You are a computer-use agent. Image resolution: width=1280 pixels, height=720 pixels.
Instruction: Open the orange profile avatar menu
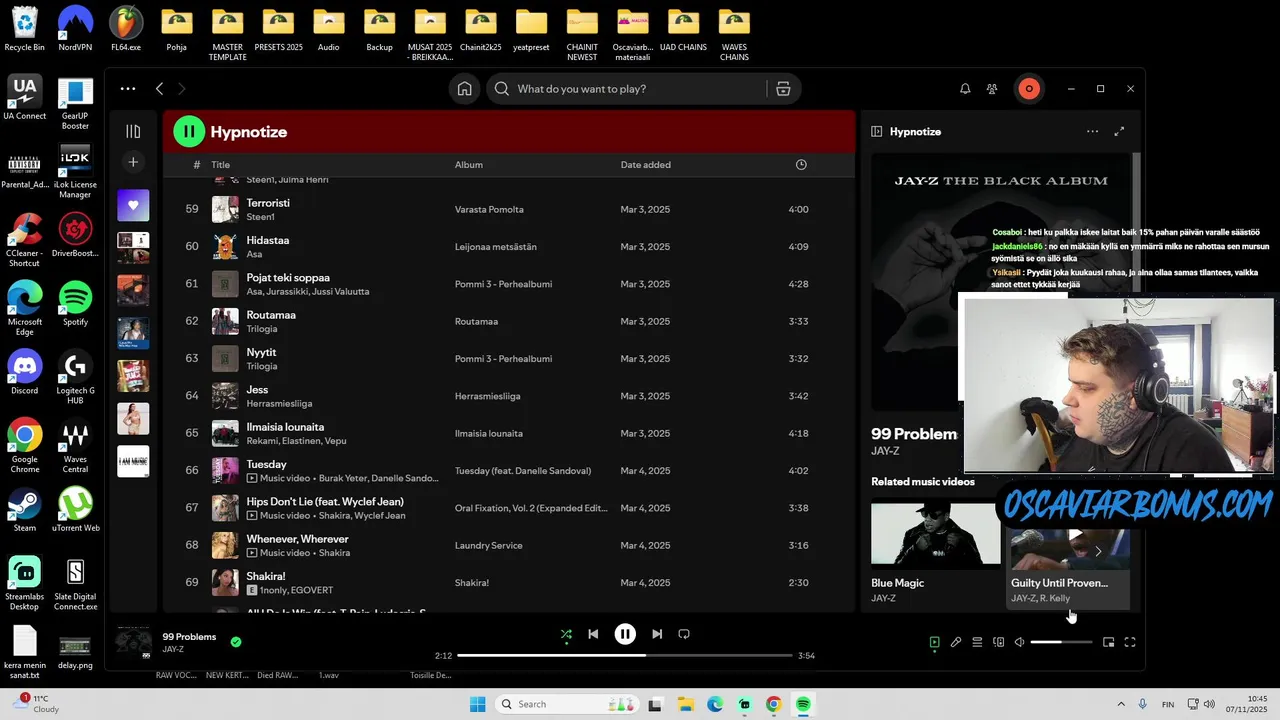[1029, 89]
